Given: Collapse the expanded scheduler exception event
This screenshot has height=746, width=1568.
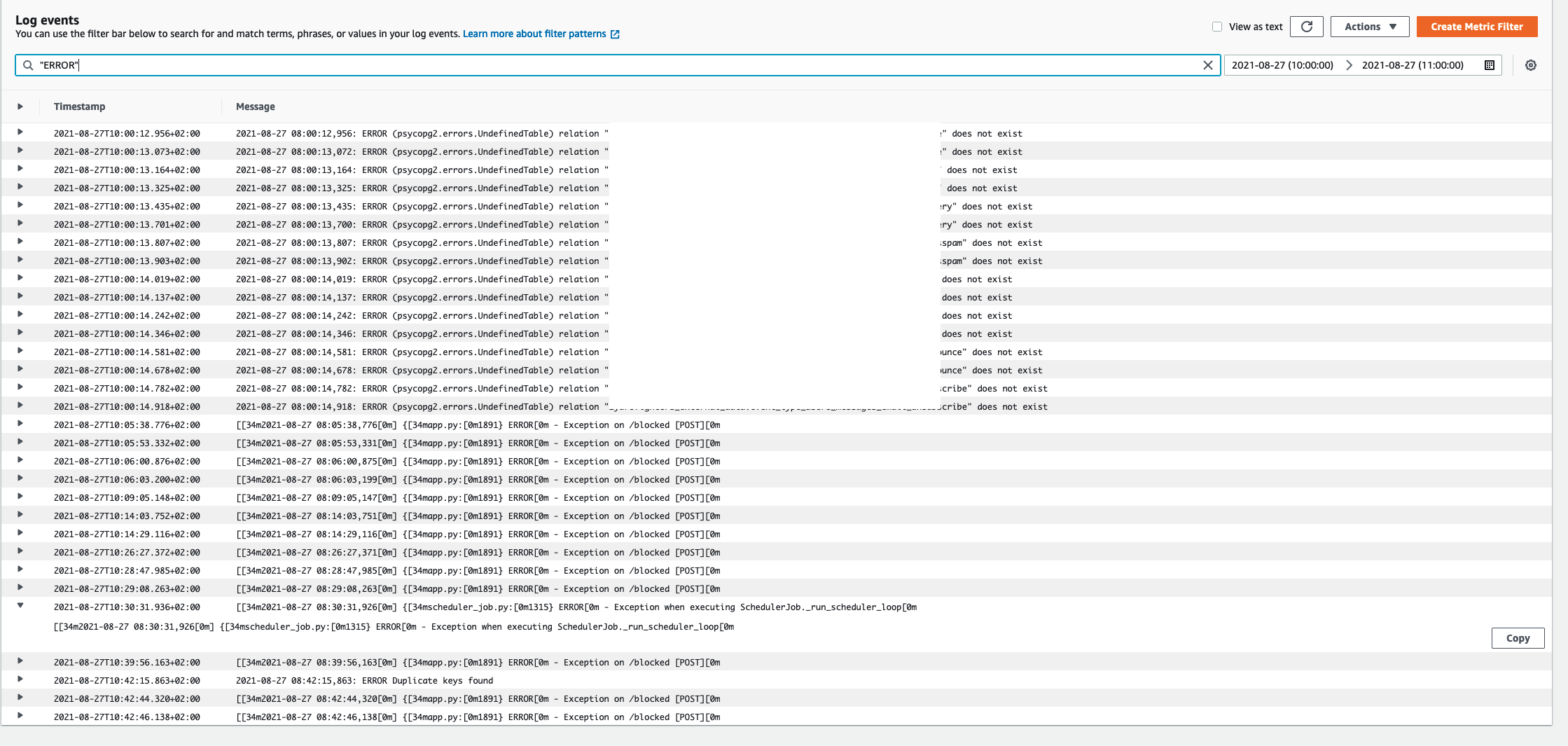Looking at the screenshot, I should point(20,607).
